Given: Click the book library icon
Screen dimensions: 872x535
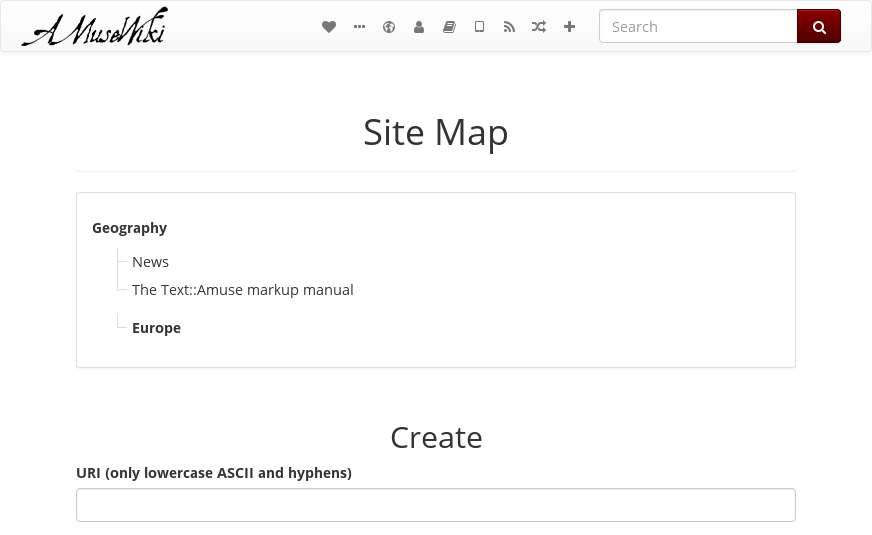Looking at the screenshot, I should click(x=449, y=27).
